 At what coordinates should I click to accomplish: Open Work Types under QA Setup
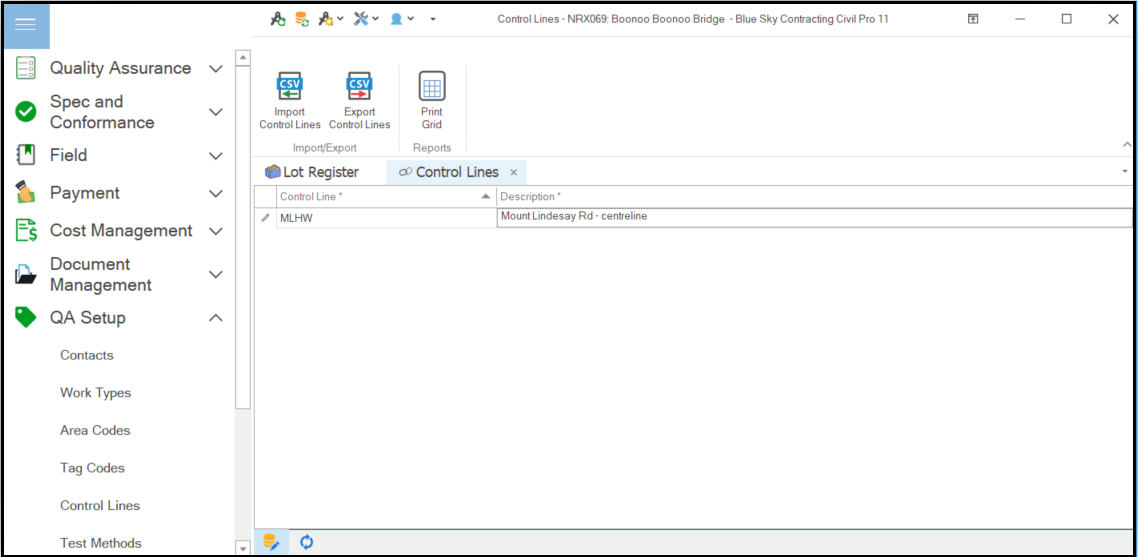pyautogui.click(x=95, y=393)
